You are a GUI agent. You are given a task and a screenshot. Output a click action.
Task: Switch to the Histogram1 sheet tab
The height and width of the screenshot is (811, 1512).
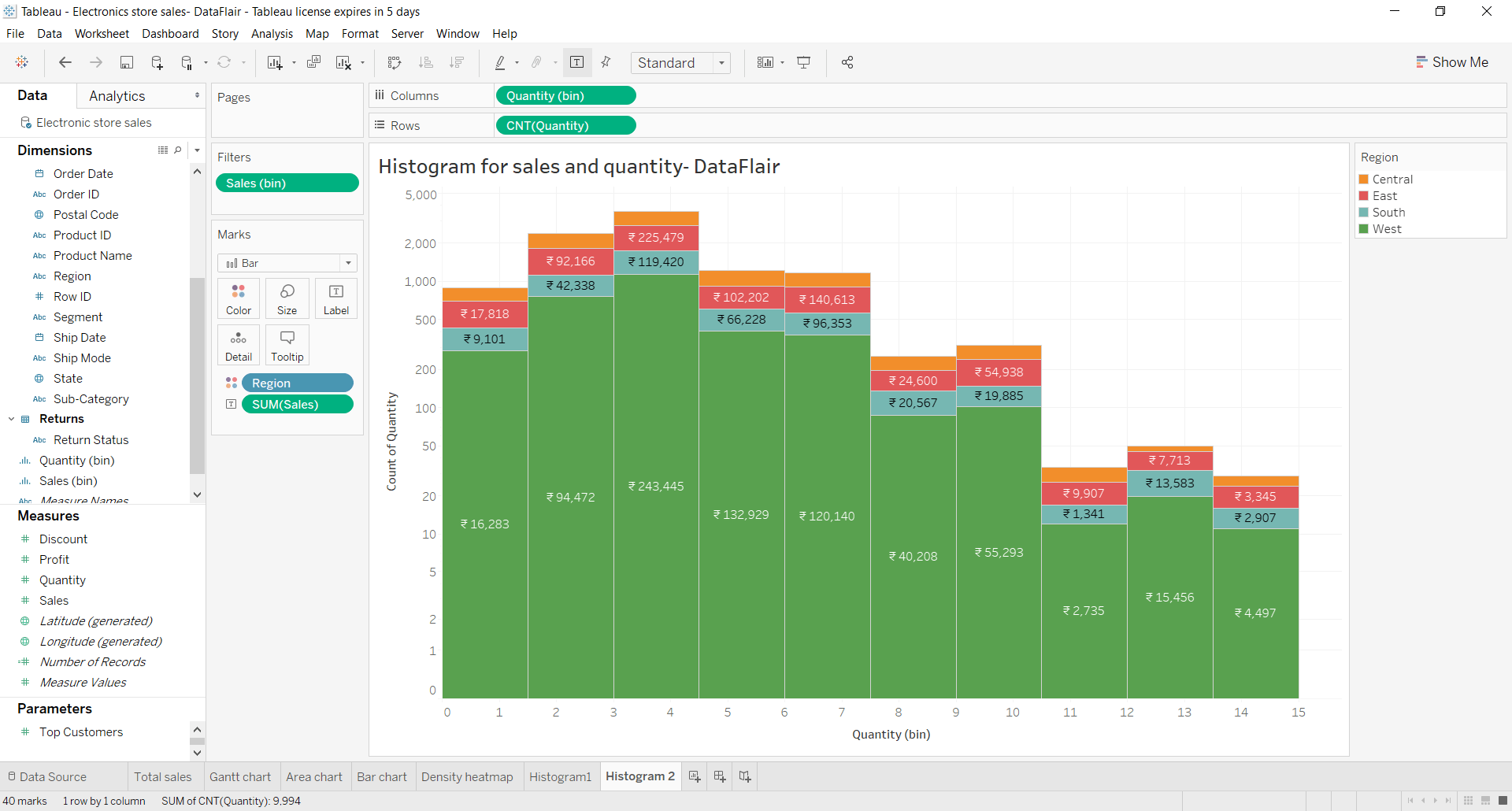click(x=560, y=776)
